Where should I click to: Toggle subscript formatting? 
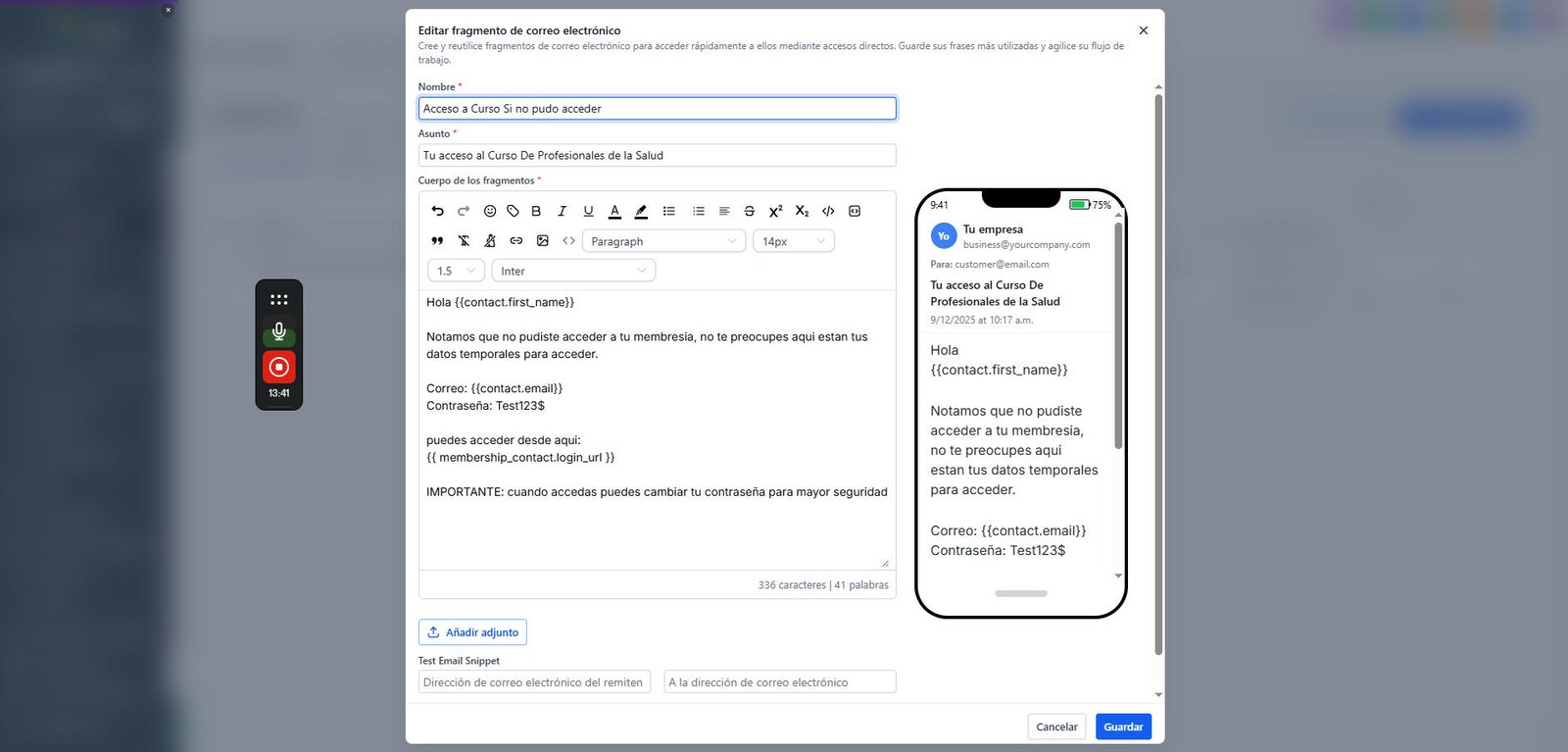click(803, 211)
